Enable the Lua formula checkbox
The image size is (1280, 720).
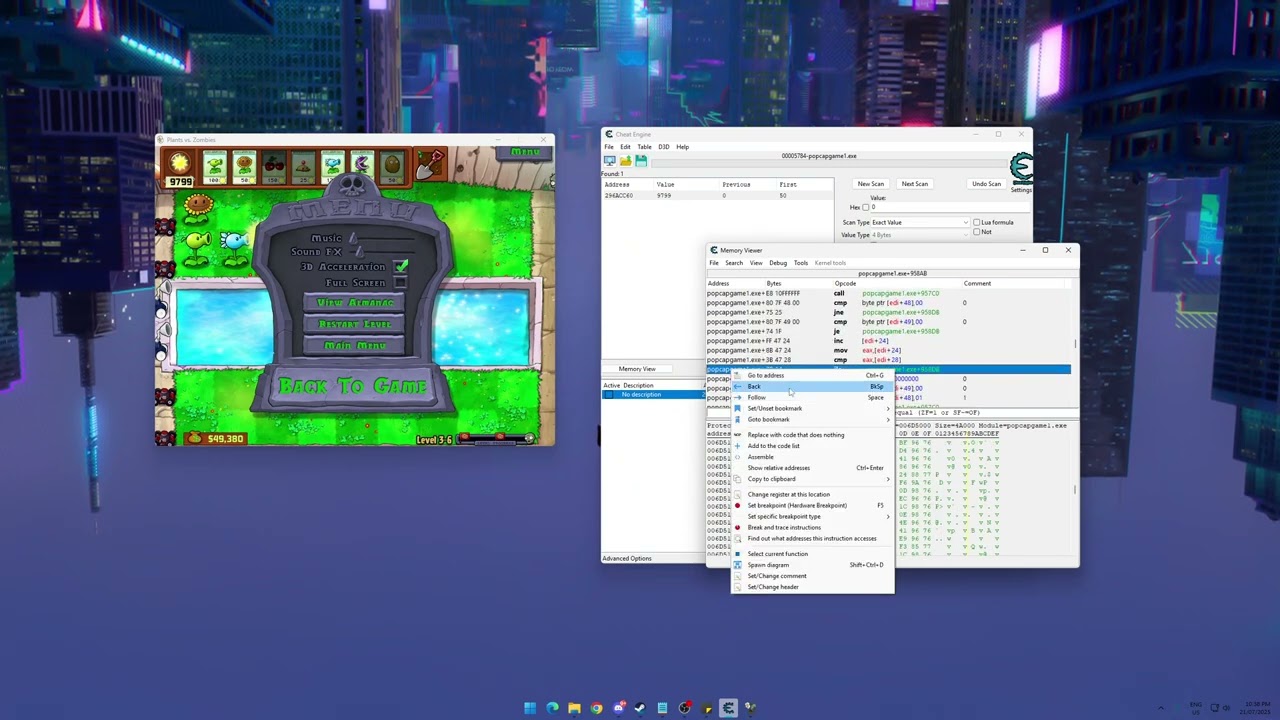(976, 222)
